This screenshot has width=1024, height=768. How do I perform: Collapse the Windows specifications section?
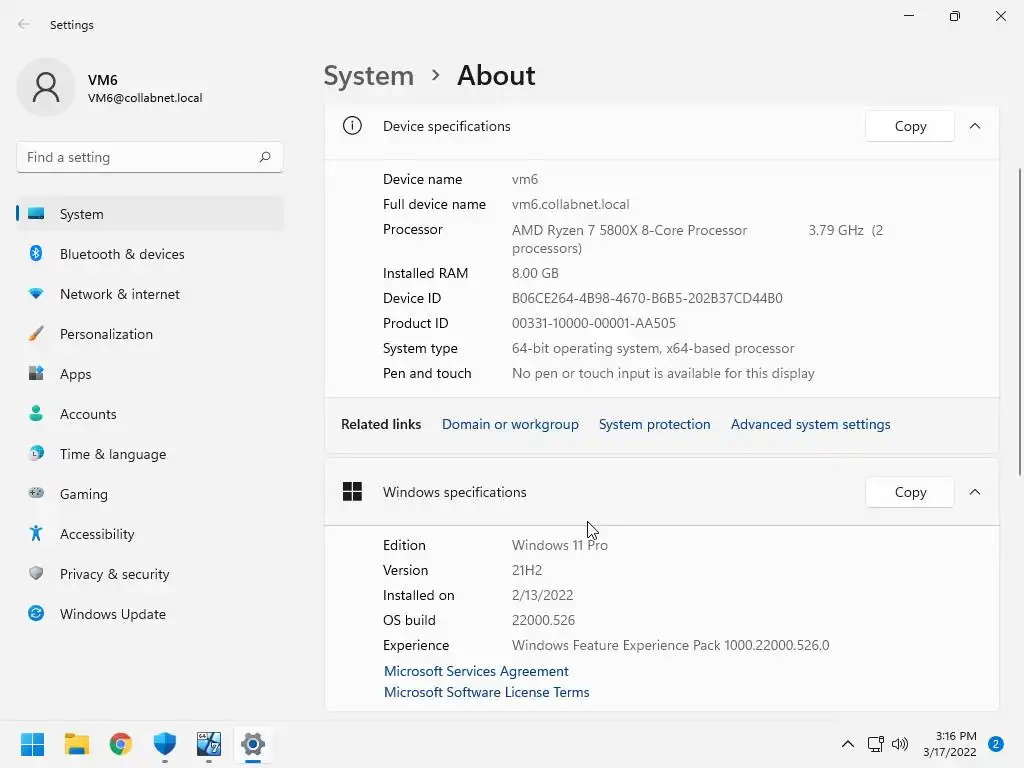(975, 492)
